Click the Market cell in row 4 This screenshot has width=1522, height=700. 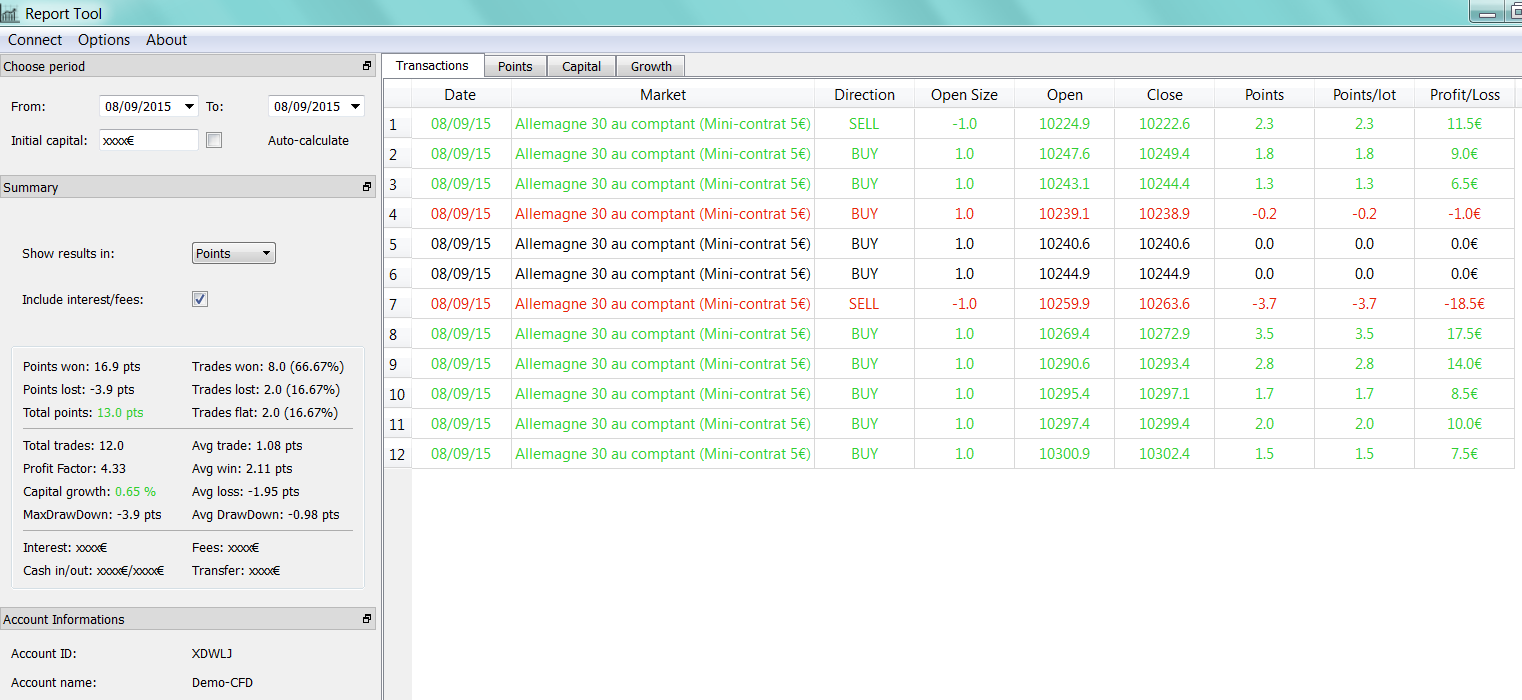click(662, 214)
